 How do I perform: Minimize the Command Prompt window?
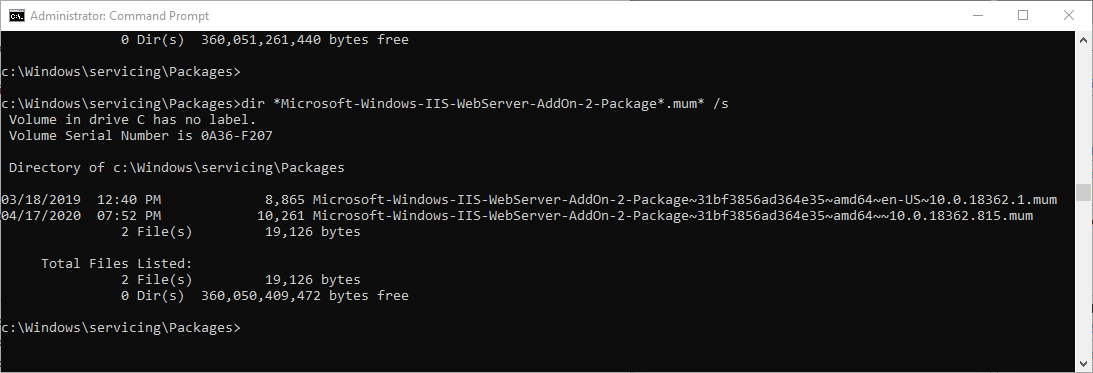[977, 15]
